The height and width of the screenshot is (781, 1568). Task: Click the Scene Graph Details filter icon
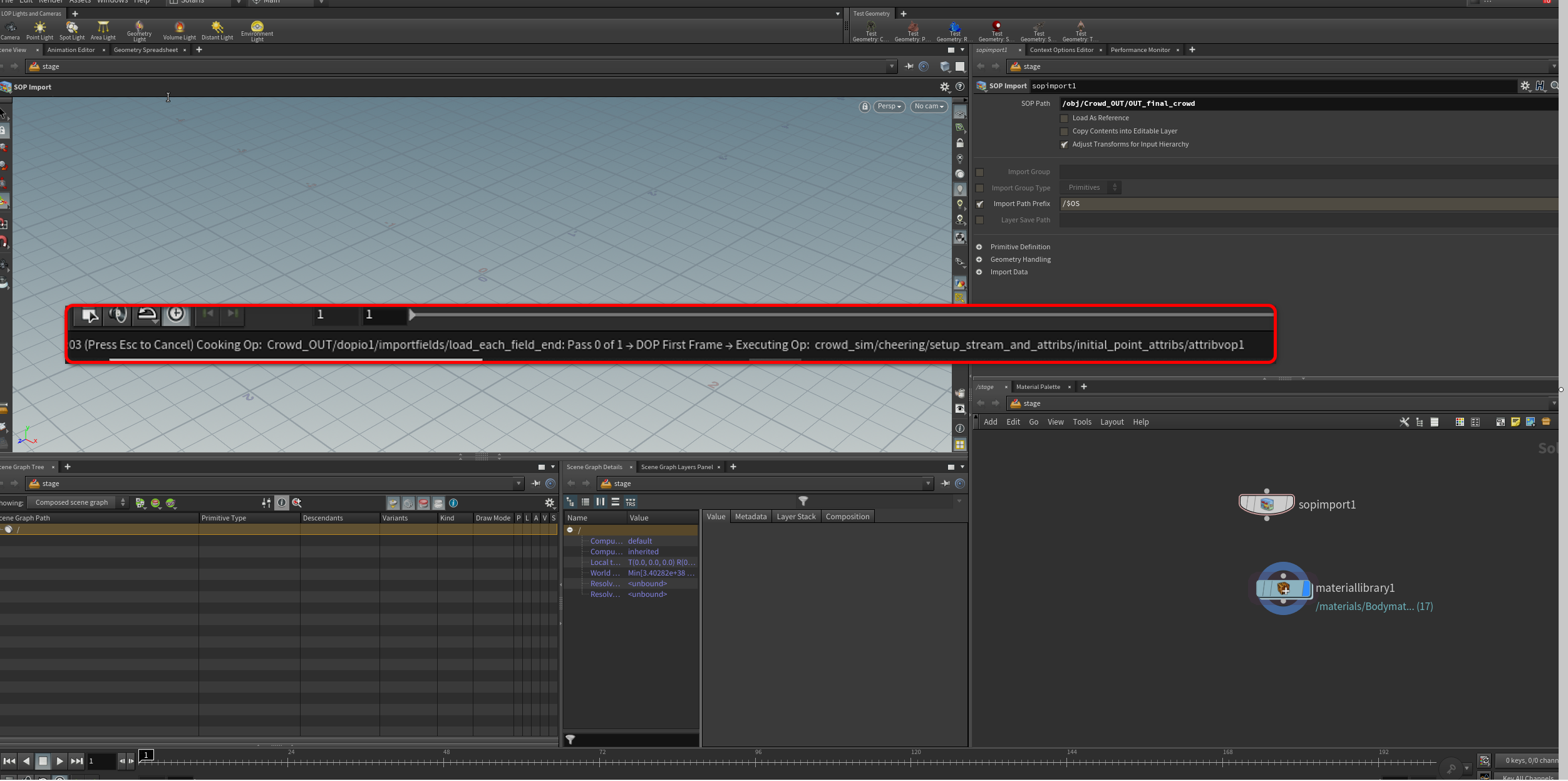[803, 502]
